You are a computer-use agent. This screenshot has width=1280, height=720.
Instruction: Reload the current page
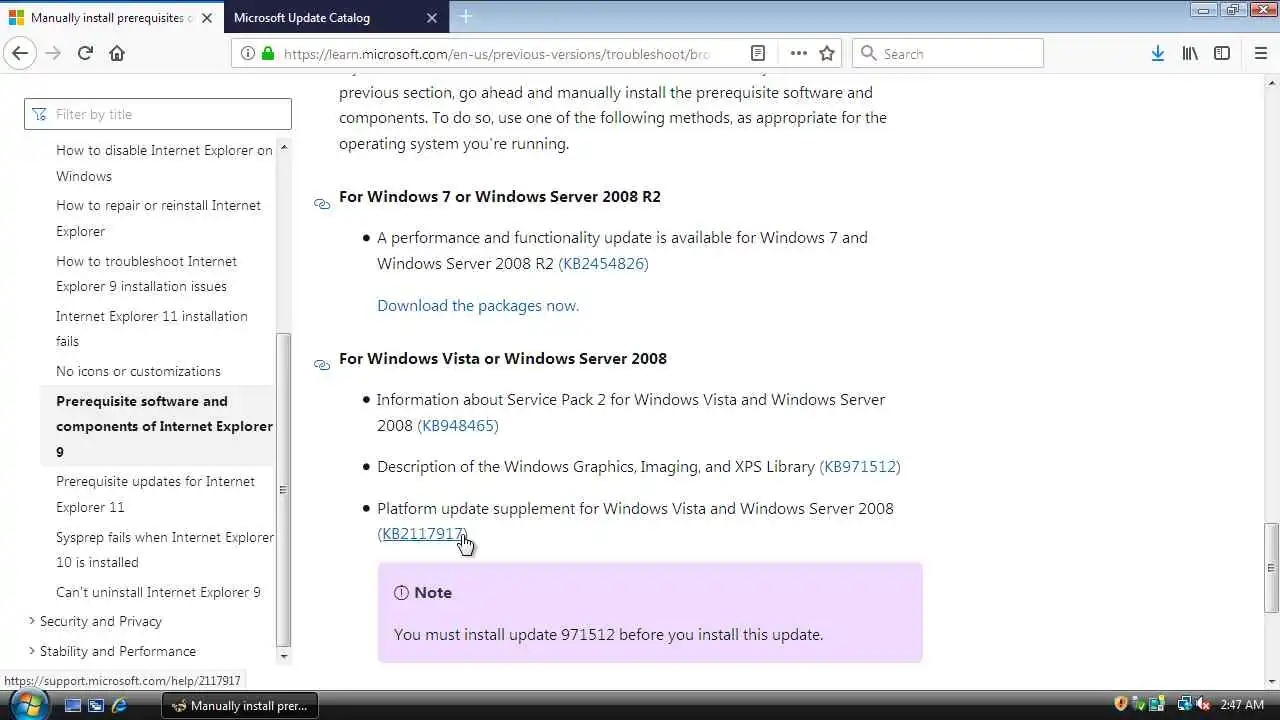(85, 53)
